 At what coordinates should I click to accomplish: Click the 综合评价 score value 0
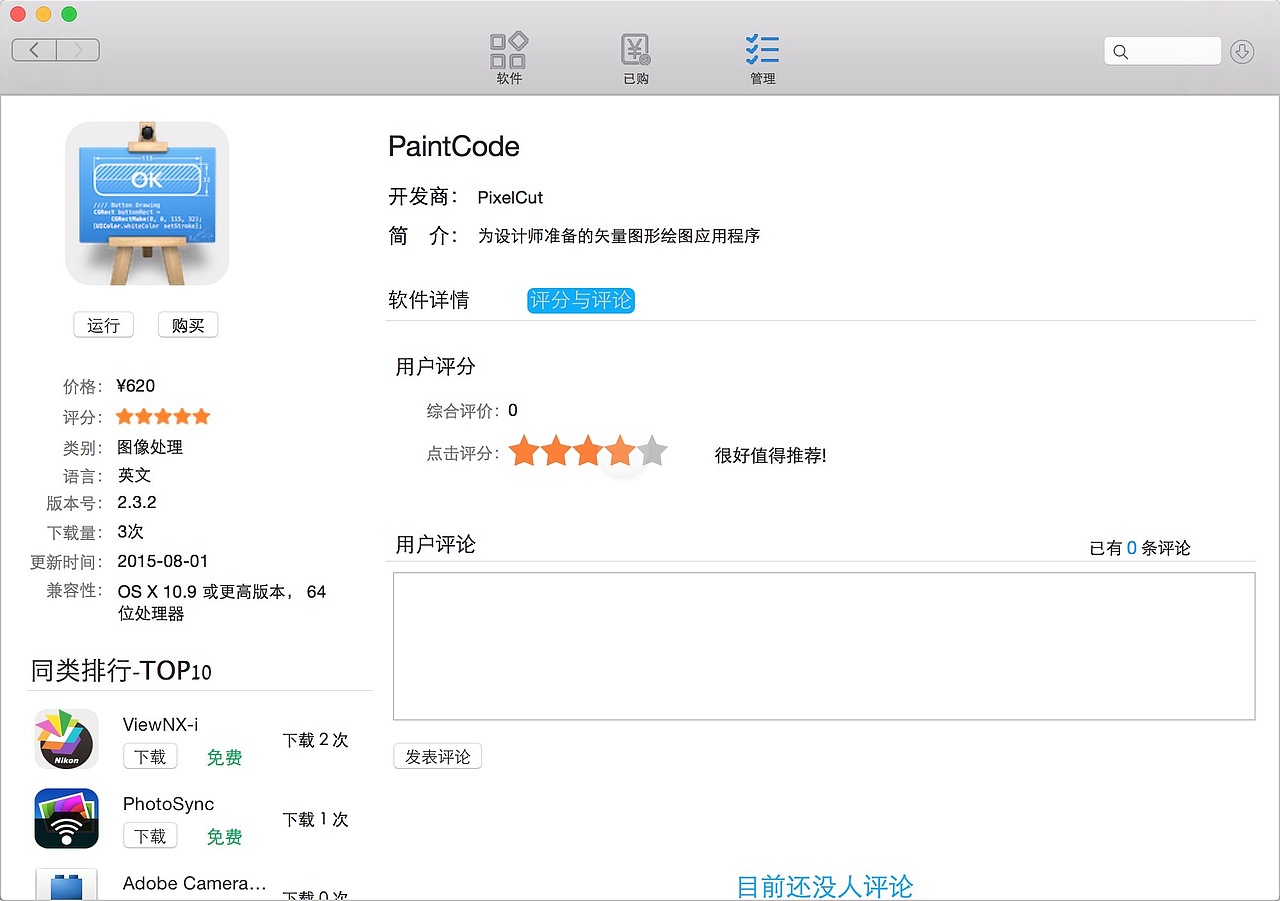tap(513, 410)
